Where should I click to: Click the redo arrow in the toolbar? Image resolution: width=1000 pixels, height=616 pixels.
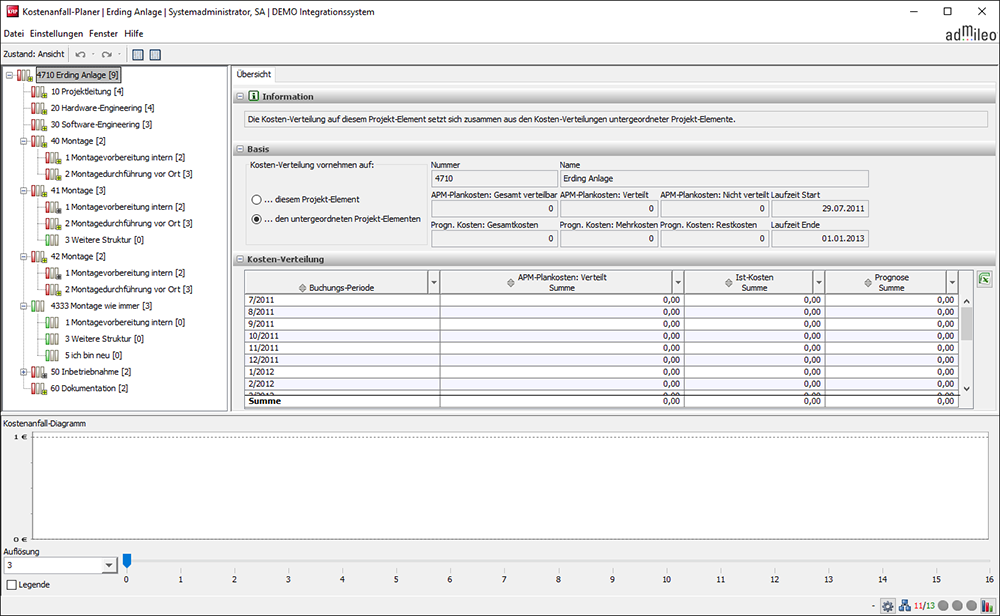[x=107, y=54]
